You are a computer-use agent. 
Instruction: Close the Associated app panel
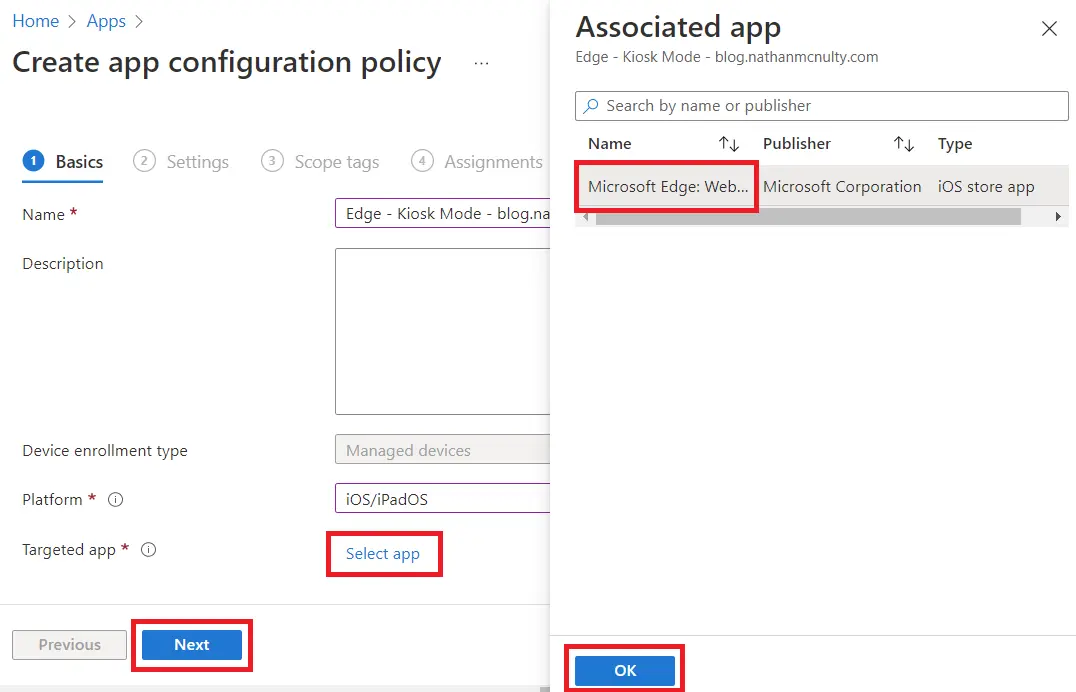pos(1049,29)
